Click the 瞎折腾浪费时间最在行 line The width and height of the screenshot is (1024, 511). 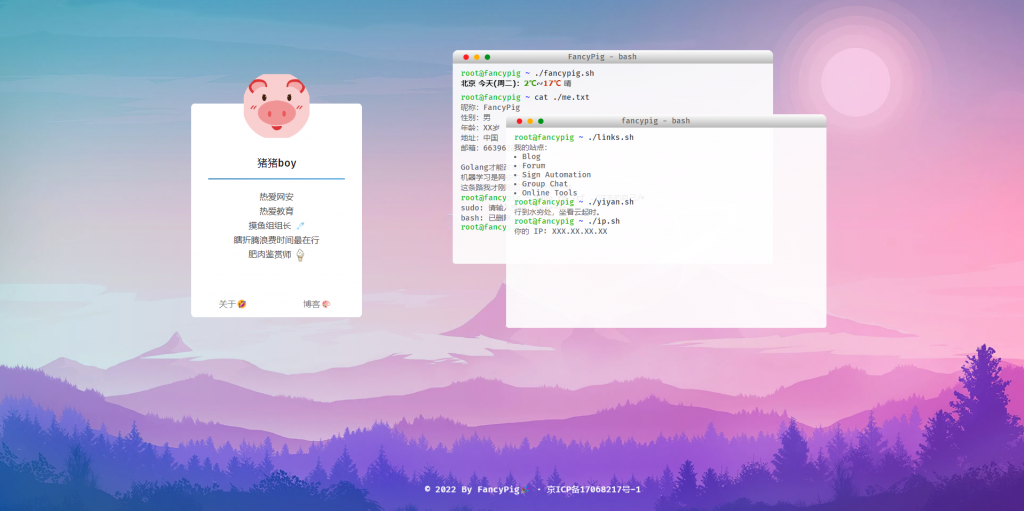(x=276, y=240)
